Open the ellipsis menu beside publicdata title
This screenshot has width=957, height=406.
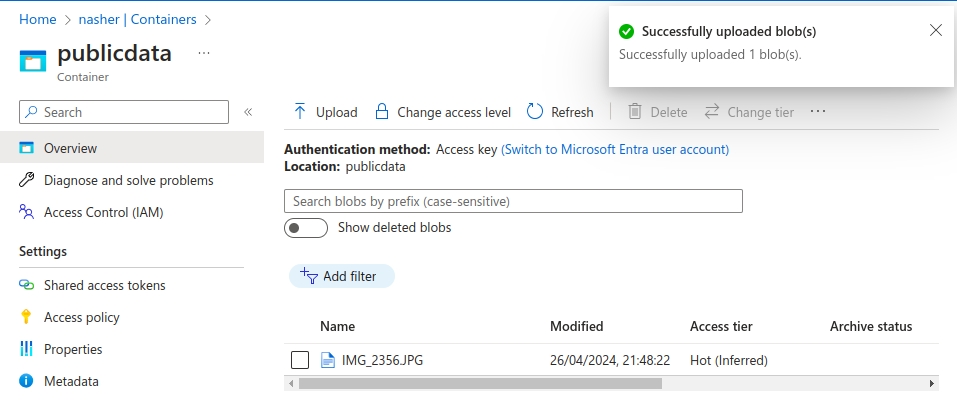204,53
